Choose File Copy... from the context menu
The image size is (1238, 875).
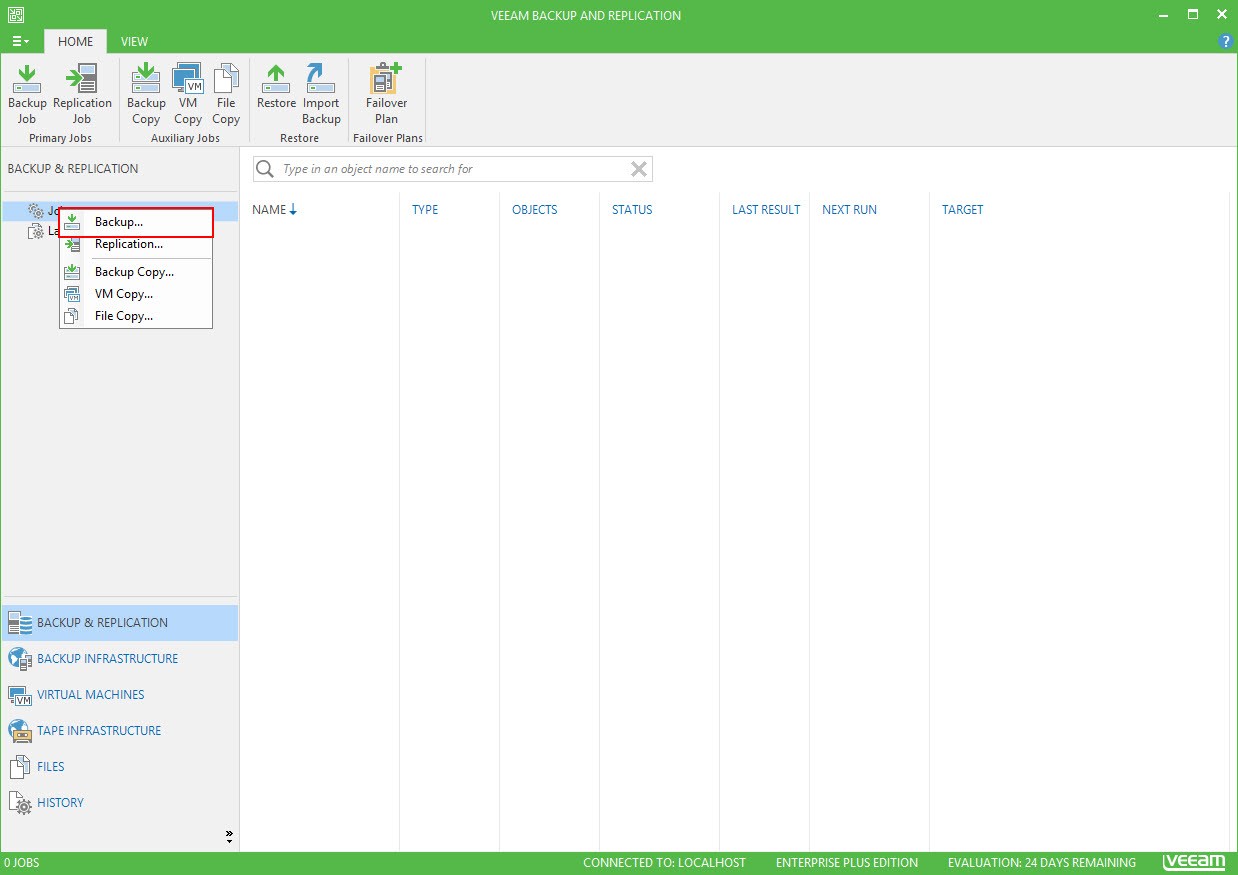136,316
